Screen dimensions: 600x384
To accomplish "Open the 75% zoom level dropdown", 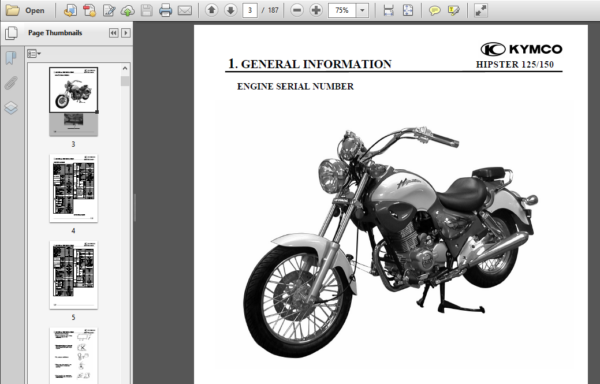I will pos(362,10).
